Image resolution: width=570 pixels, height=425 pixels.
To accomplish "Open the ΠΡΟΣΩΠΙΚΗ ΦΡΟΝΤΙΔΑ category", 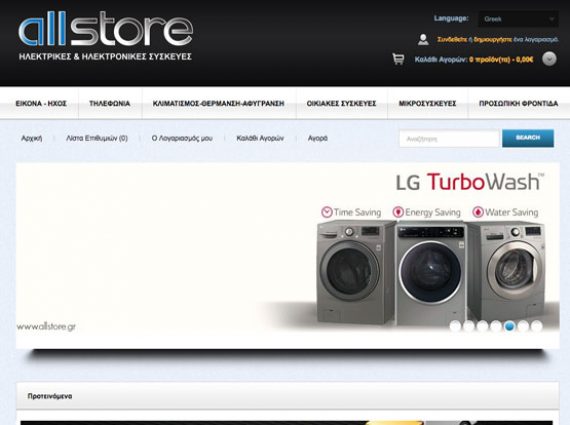I will (518, 104).
